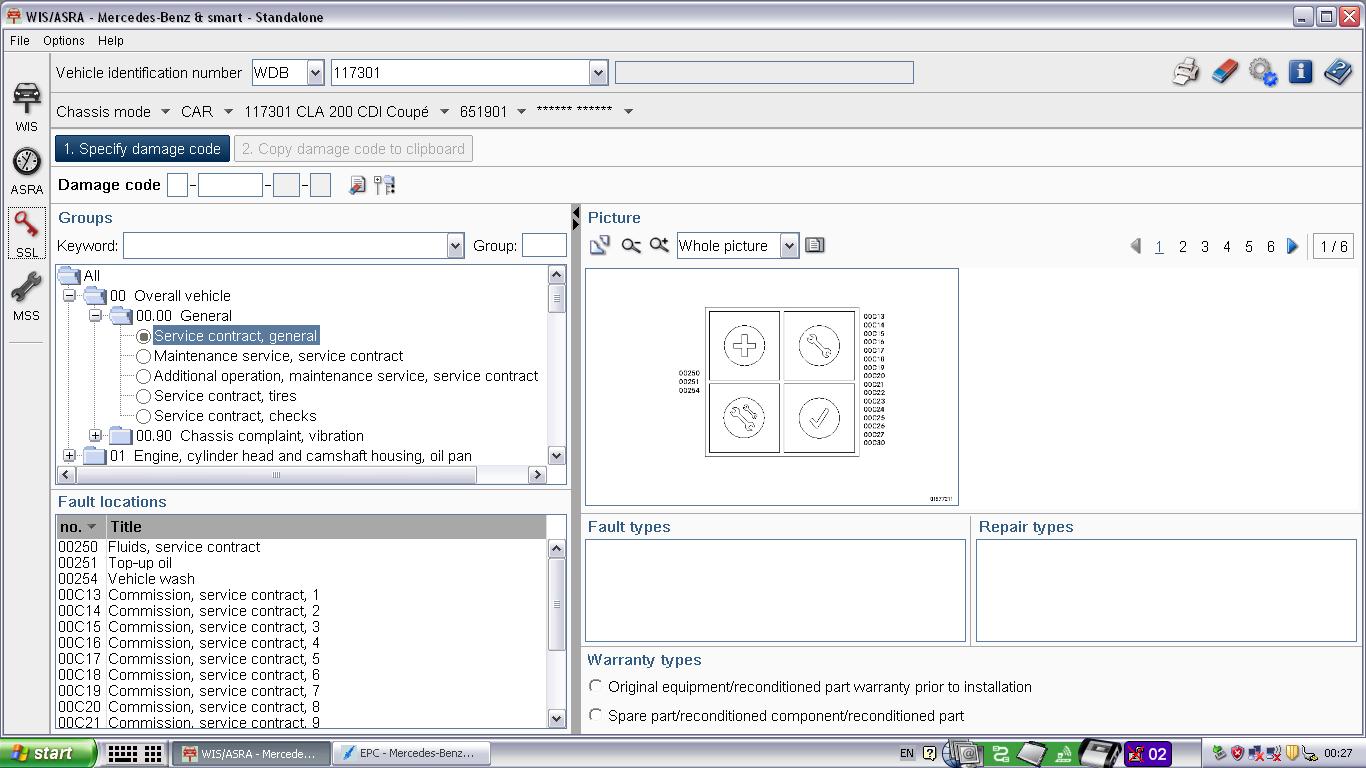Image resolution: width=1366 pixels, height=768 pixels.
Task: Click search damage code icon
Action: click(357, 185)
